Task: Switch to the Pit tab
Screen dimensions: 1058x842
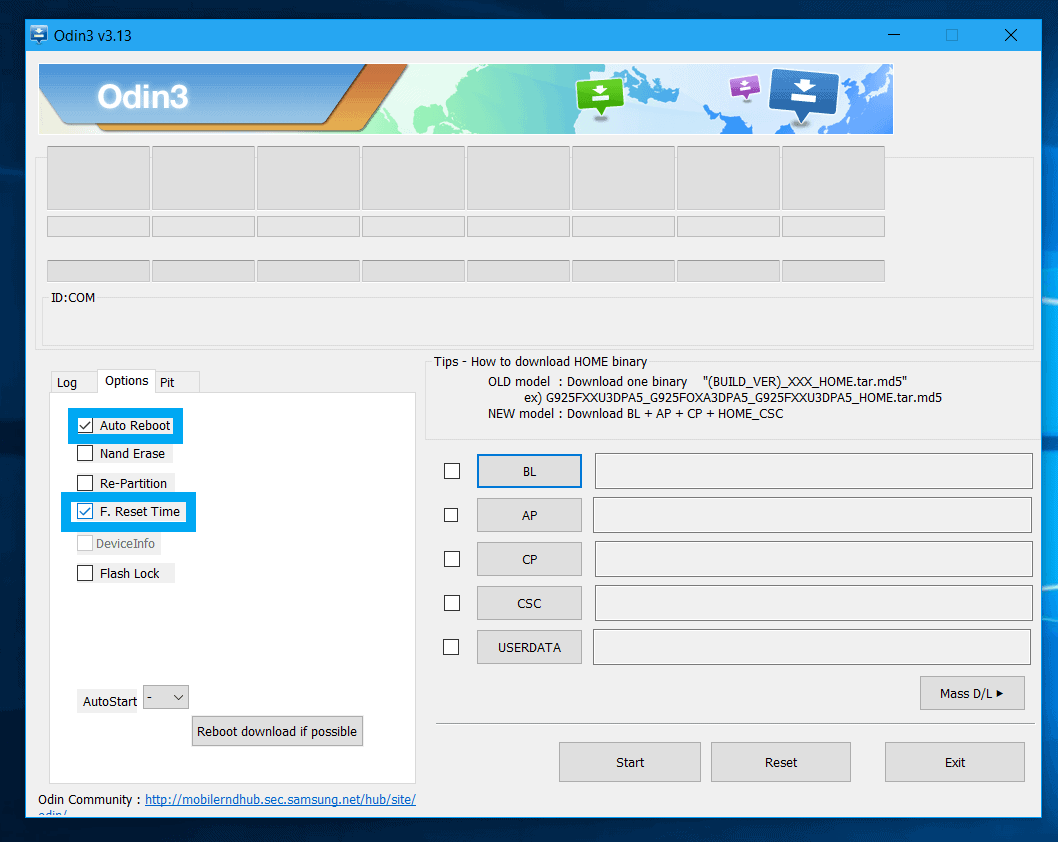Action: click(167, 383)
